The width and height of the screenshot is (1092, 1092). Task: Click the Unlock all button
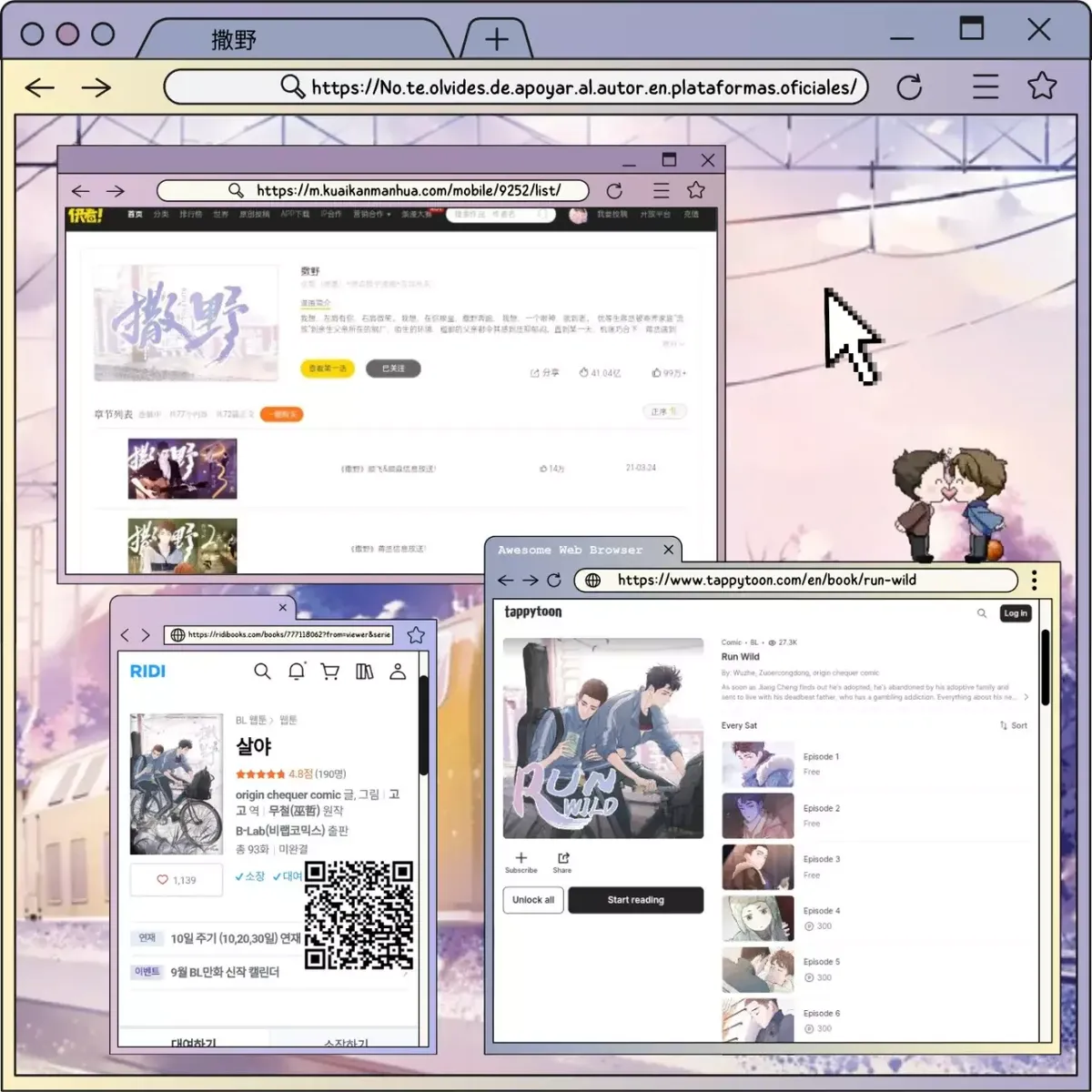533,900
